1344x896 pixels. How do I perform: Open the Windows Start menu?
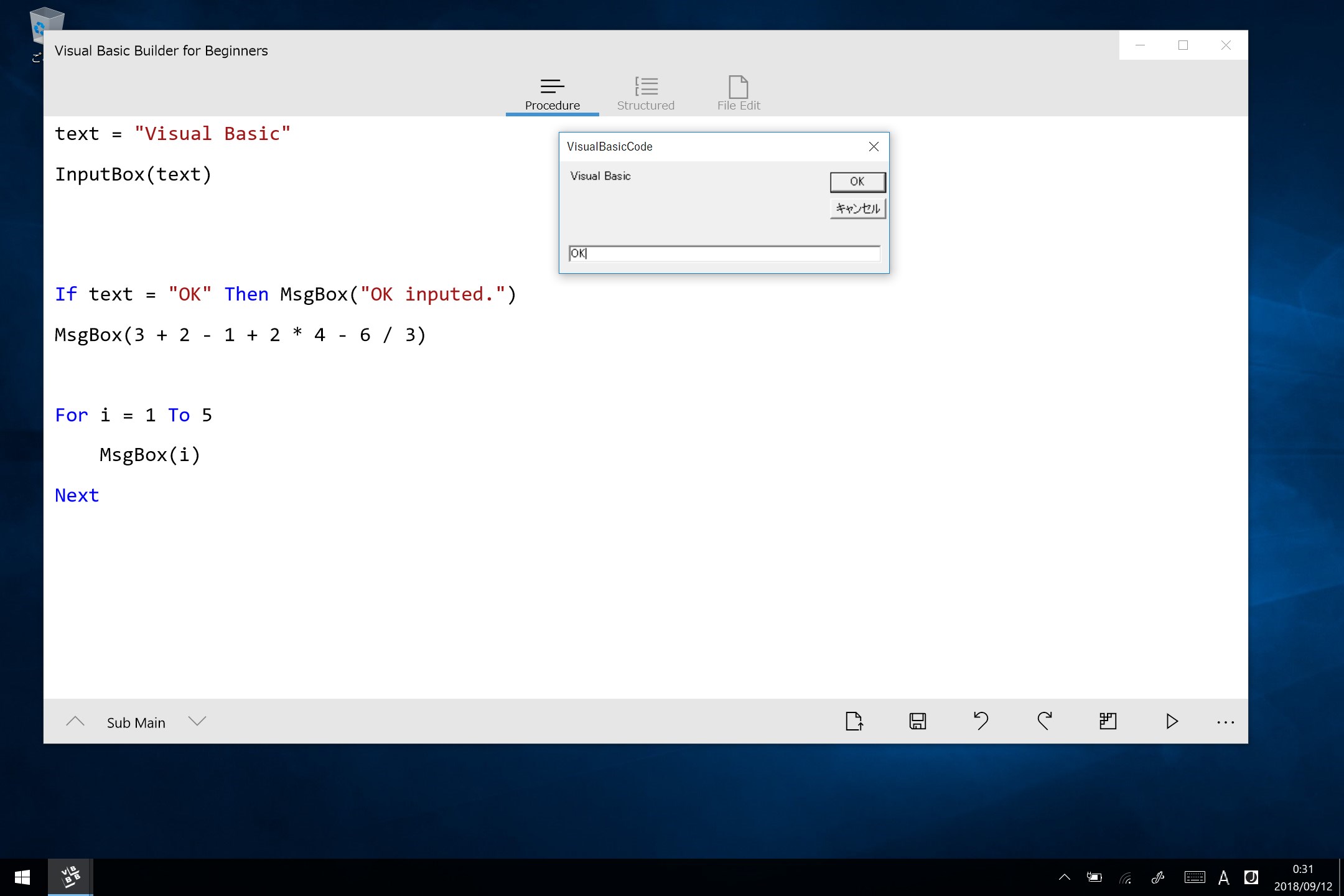[22, 877]
